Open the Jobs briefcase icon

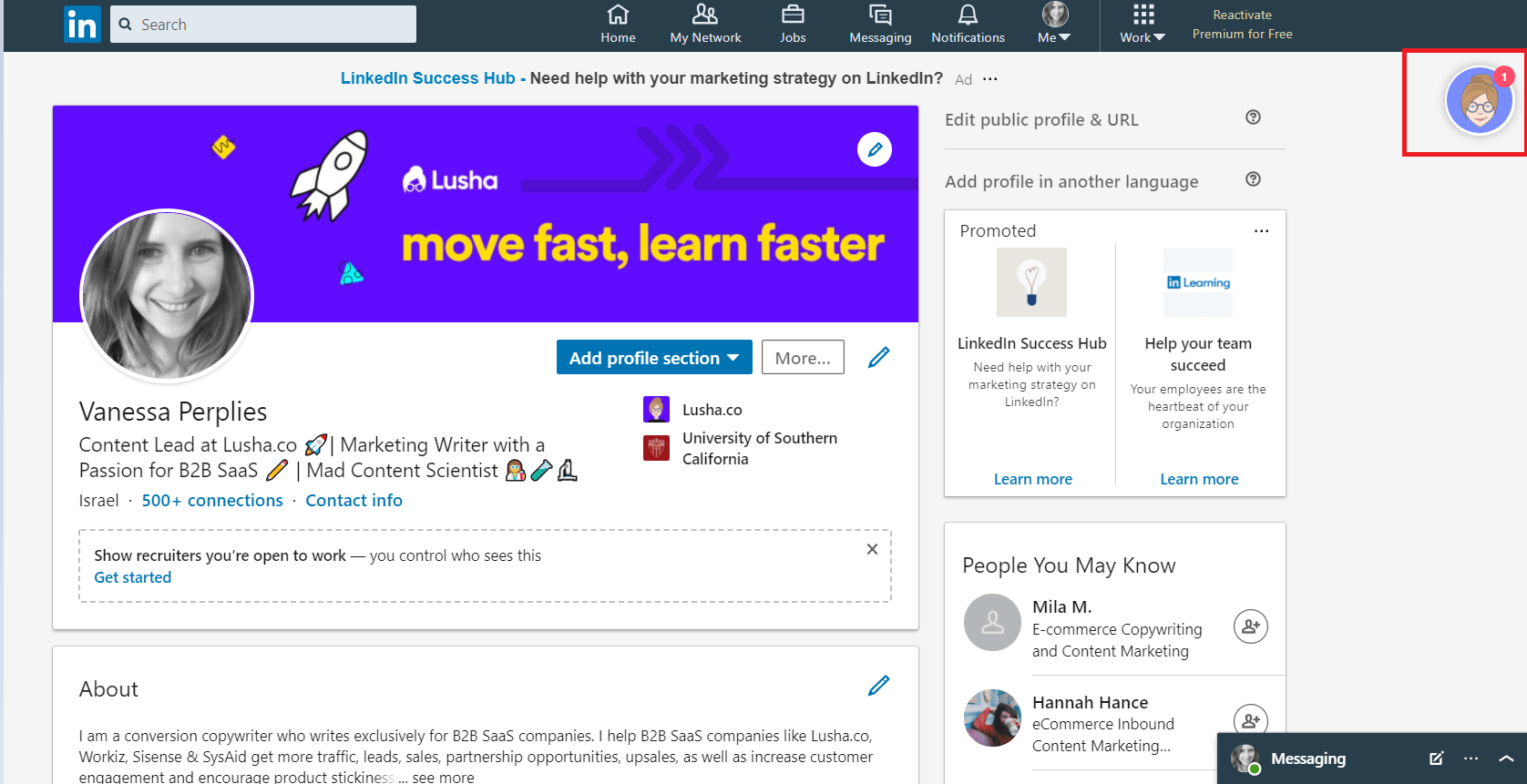793,15
